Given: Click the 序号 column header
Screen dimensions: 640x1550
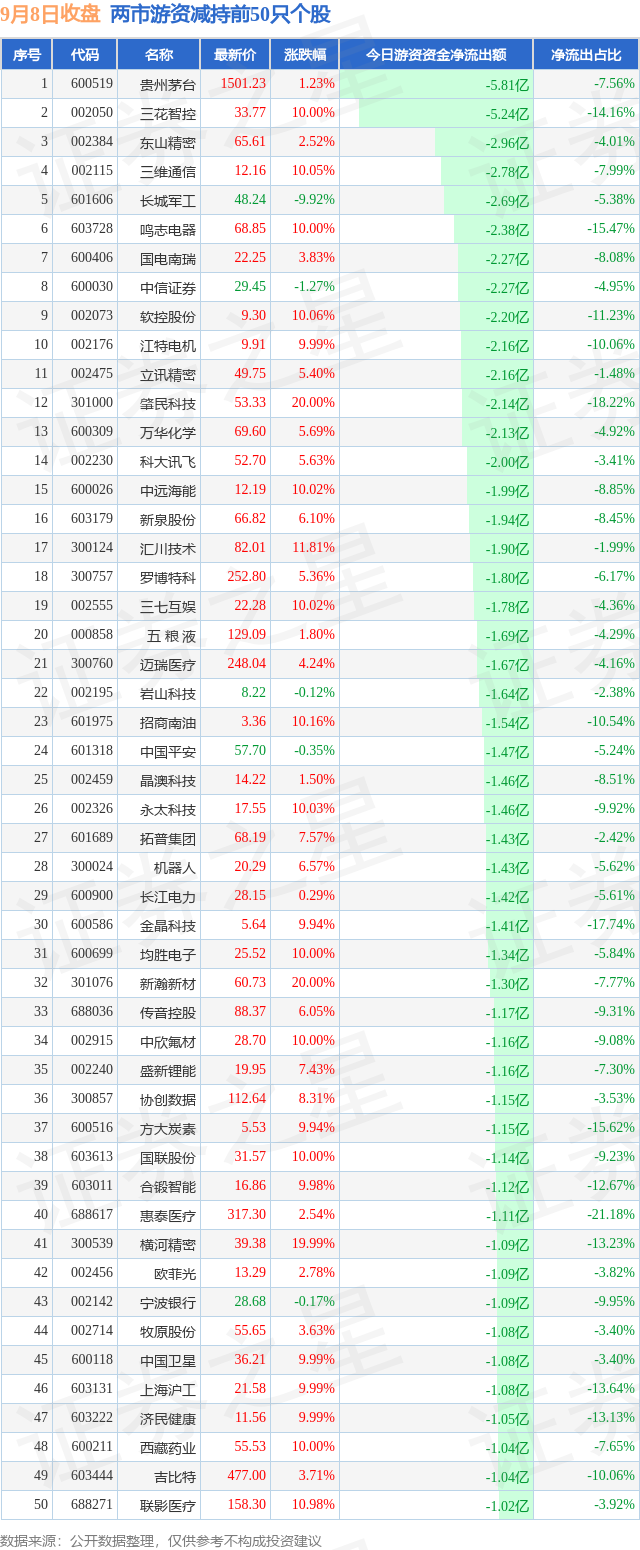Looking at the screenshot, I should point(27,55).
